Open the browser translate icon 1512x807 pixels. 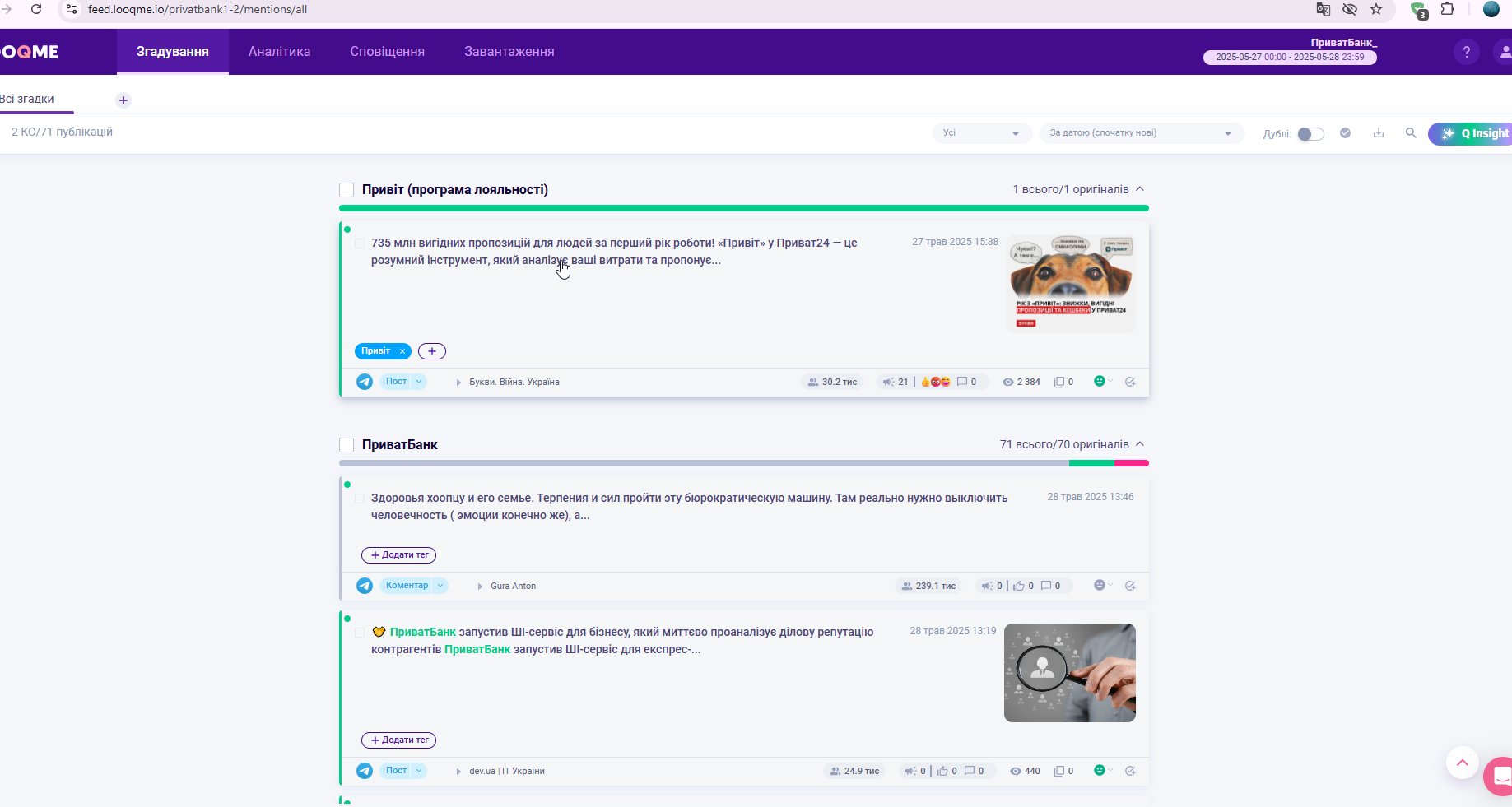1324,9
